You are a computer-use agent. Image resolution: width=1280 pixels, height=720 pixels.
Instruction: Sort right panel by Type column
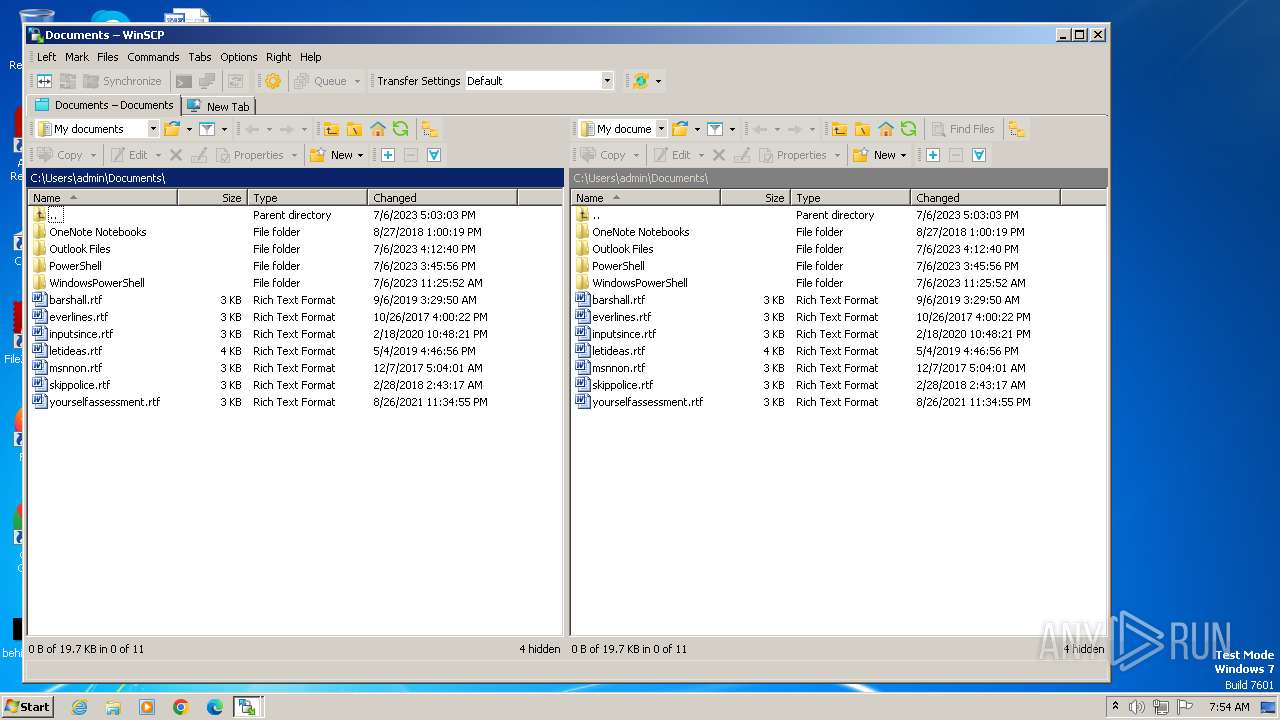coord(850,198)
